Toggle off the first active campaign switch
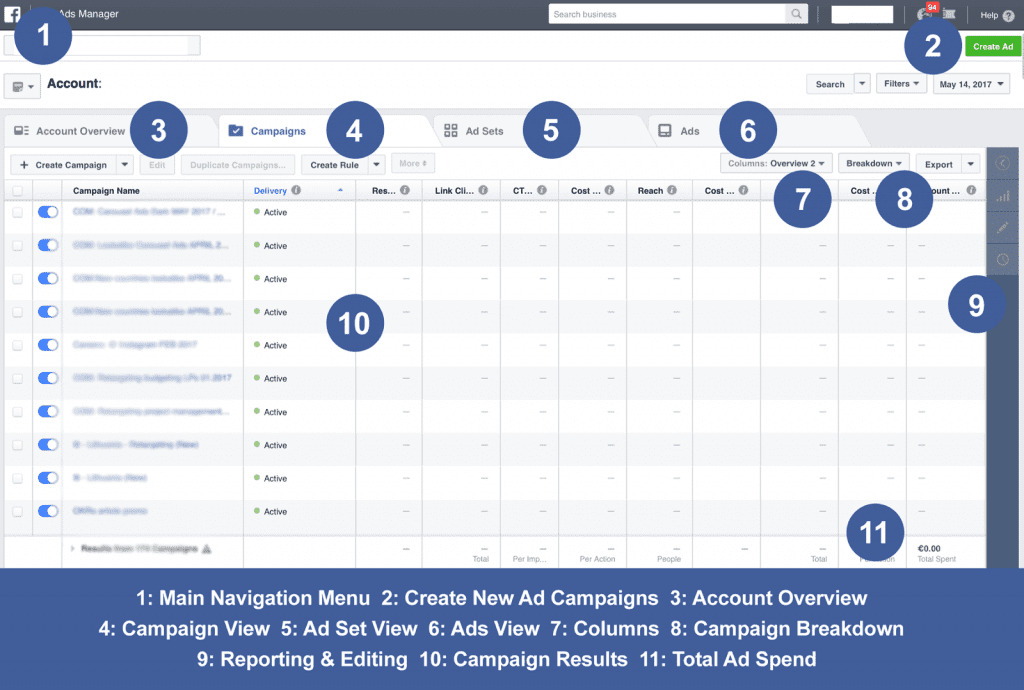Viewport: 1024px width, 690px height. click(x=48, y=212)
